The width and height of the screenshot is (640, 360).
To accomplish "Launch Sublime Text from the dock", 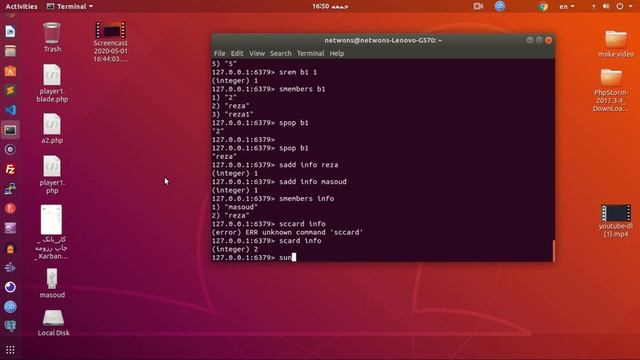I will (x=10, y=90).
